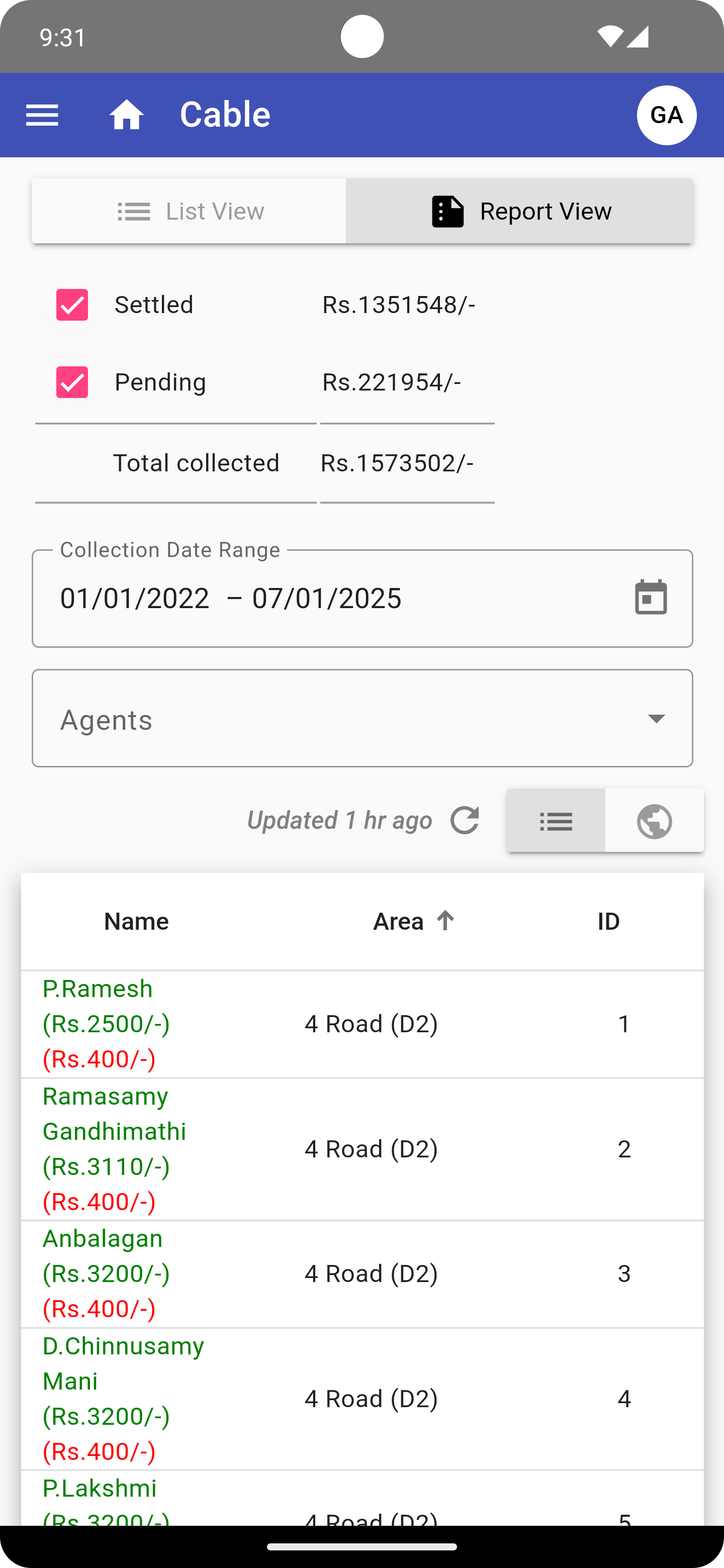Select the D.Chinnusamy Mani entry

coord(123,1398)
